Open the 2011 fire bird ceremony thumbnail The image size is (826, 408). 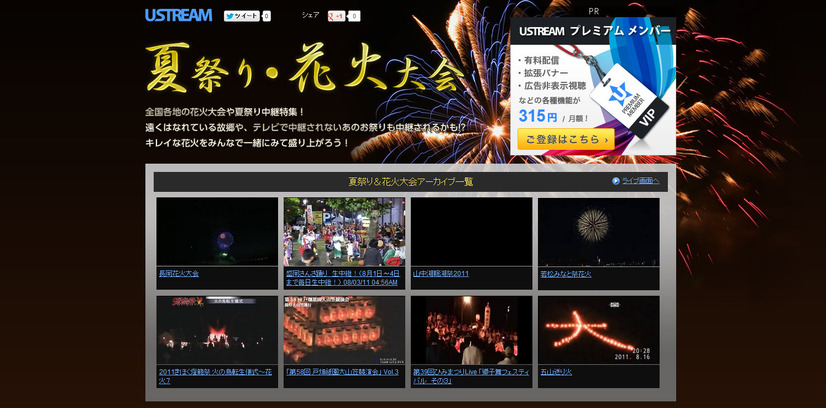[x=217, y=330]
